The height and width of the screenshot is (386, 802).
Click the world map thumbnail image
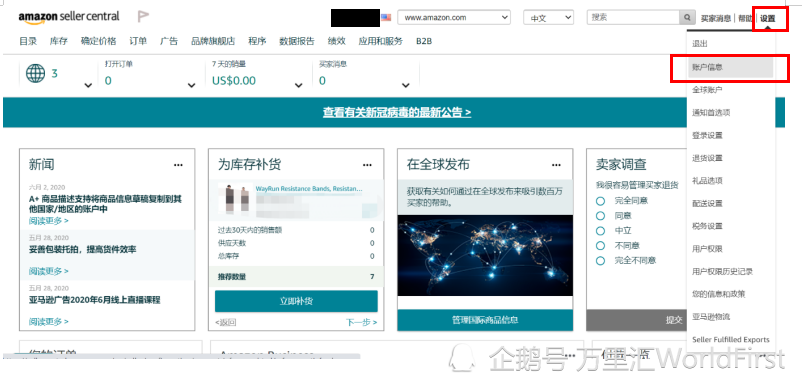point(485,255)
